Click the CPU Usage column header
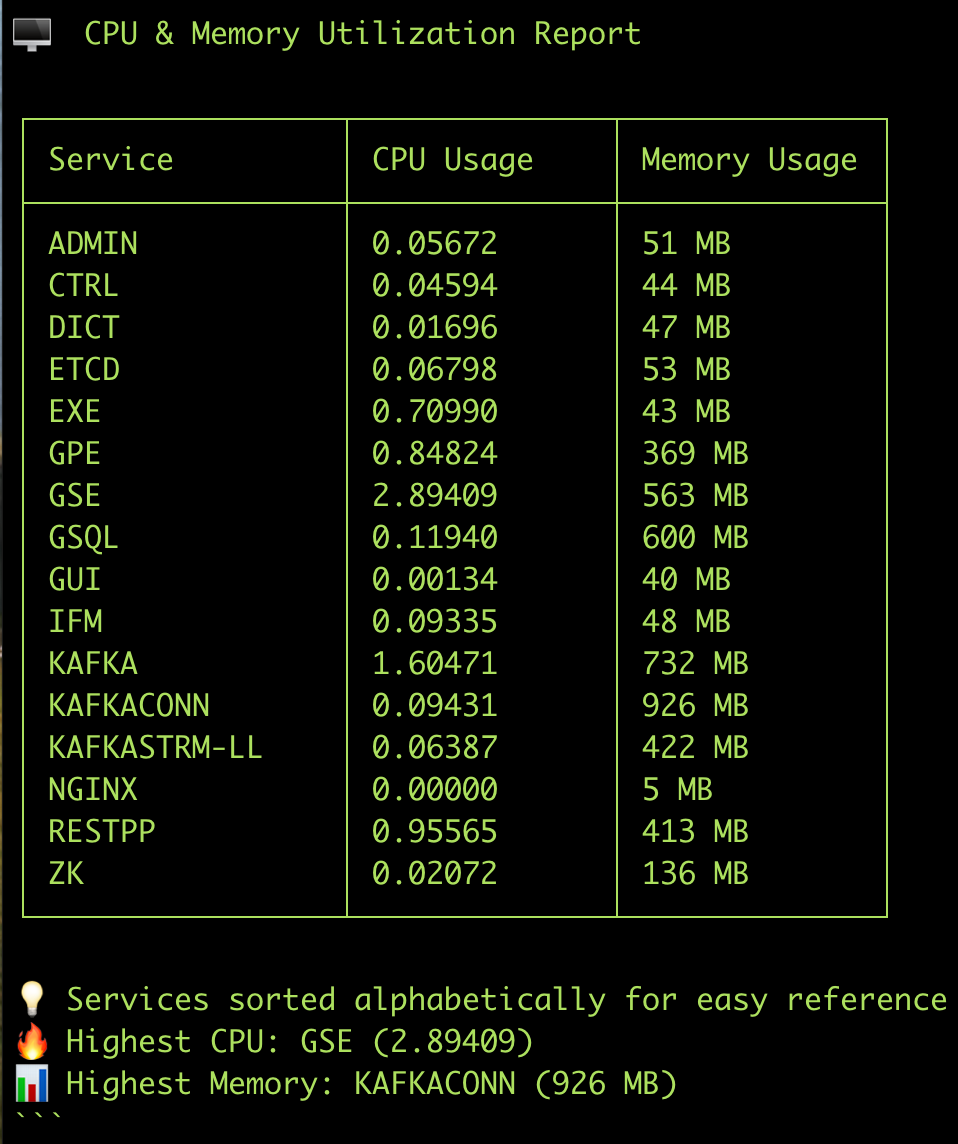958x1144 pixels. pyautogui.click(x=452, y=160)
